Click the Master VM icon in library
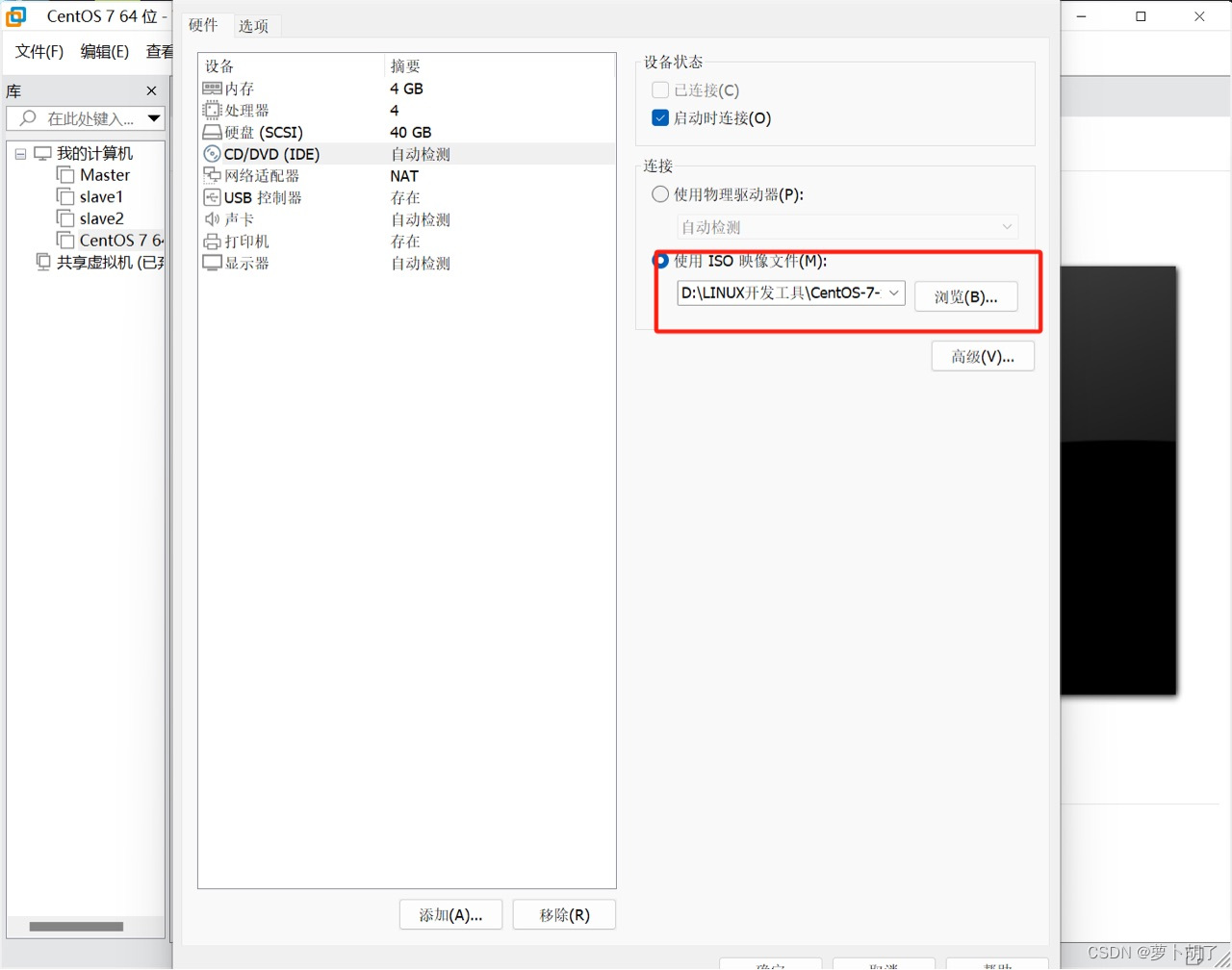The width and height of the screenshot is (1232, 970). tap(65, 175)
